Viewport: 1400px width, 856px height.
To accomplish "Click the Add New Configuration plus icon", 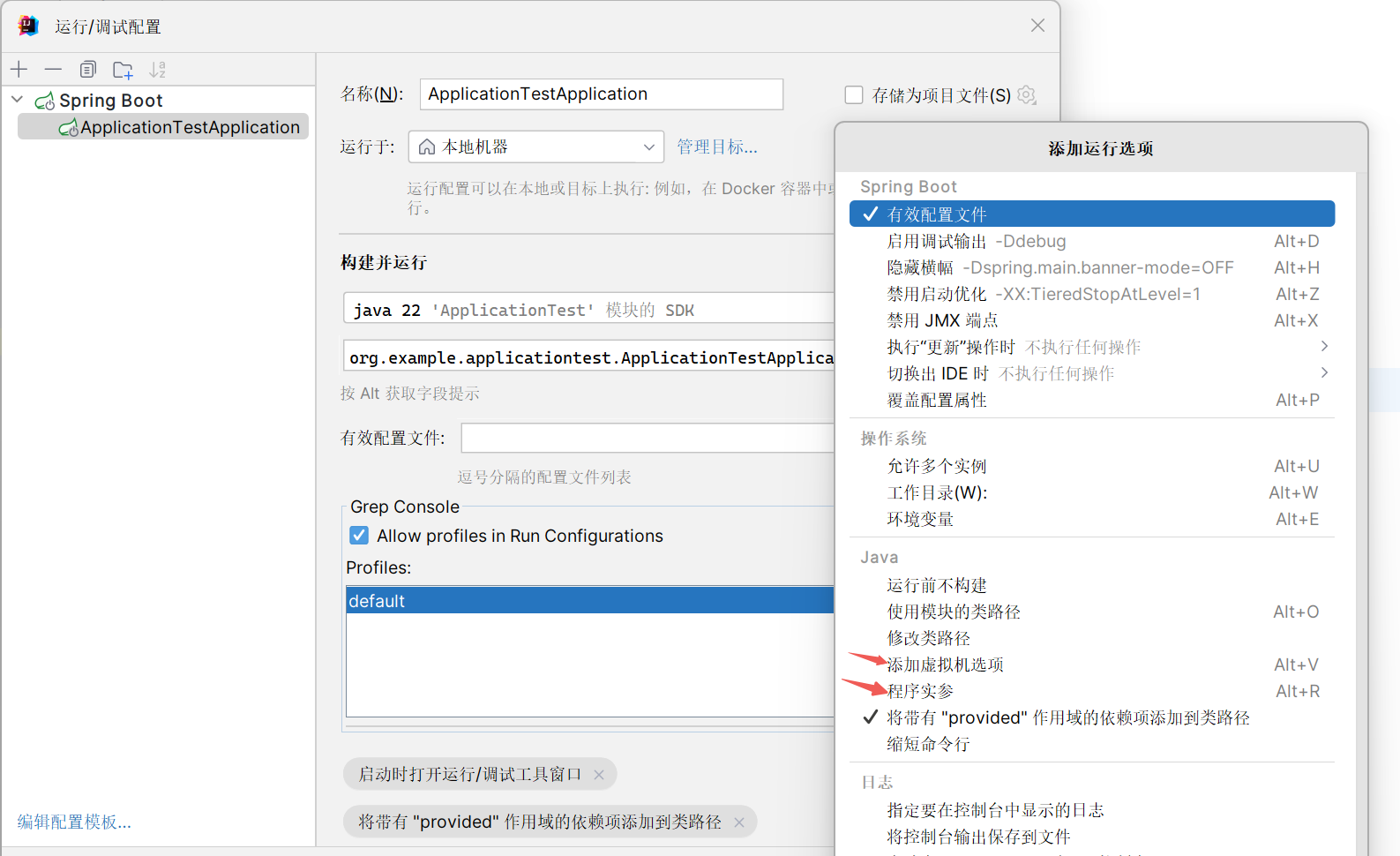I will [x=19, y=70].
